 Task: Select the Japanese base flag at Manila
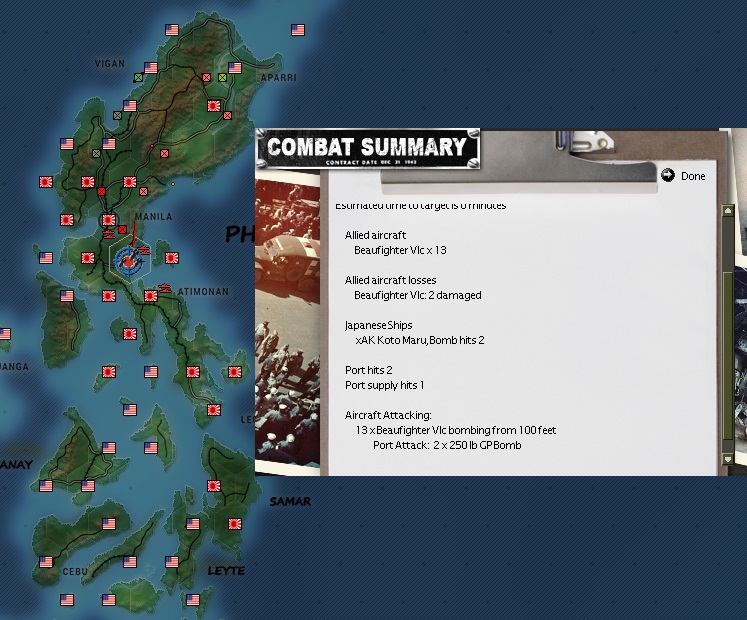point(109,220)
